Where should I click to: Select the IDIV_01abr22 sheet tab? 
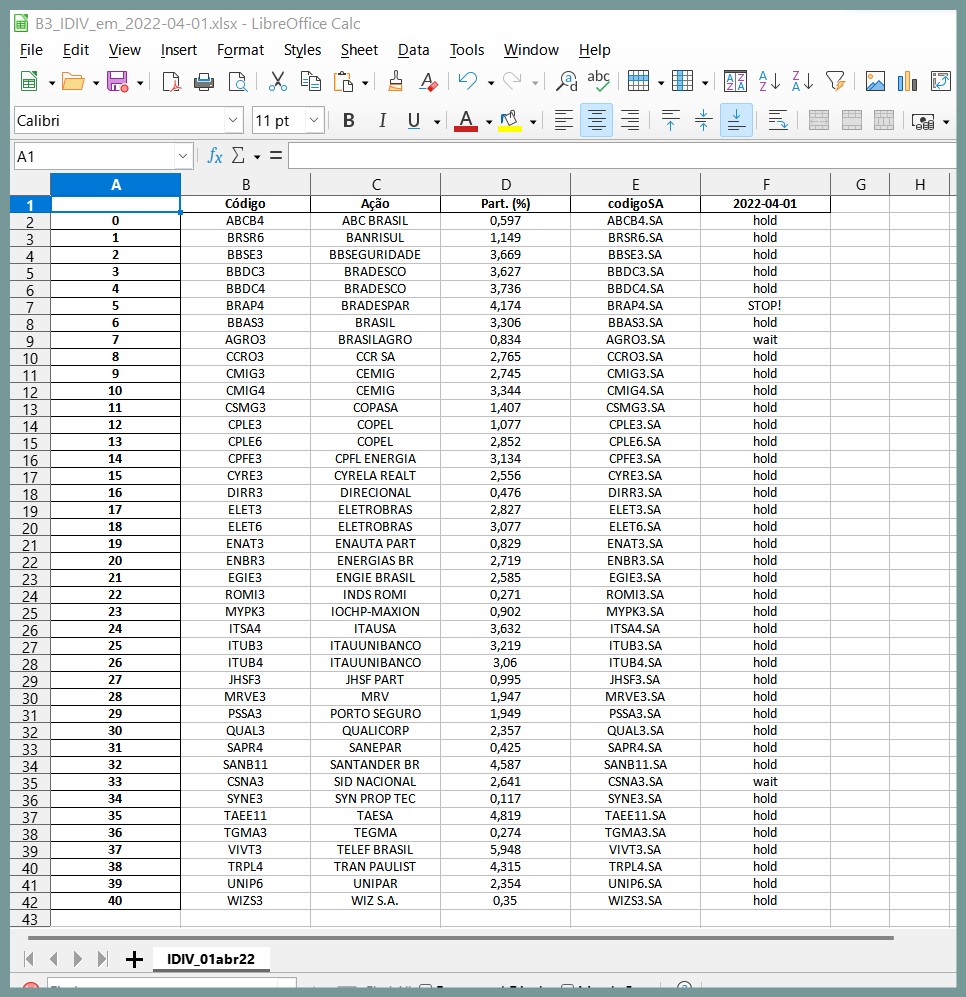(x=211, y=959)
